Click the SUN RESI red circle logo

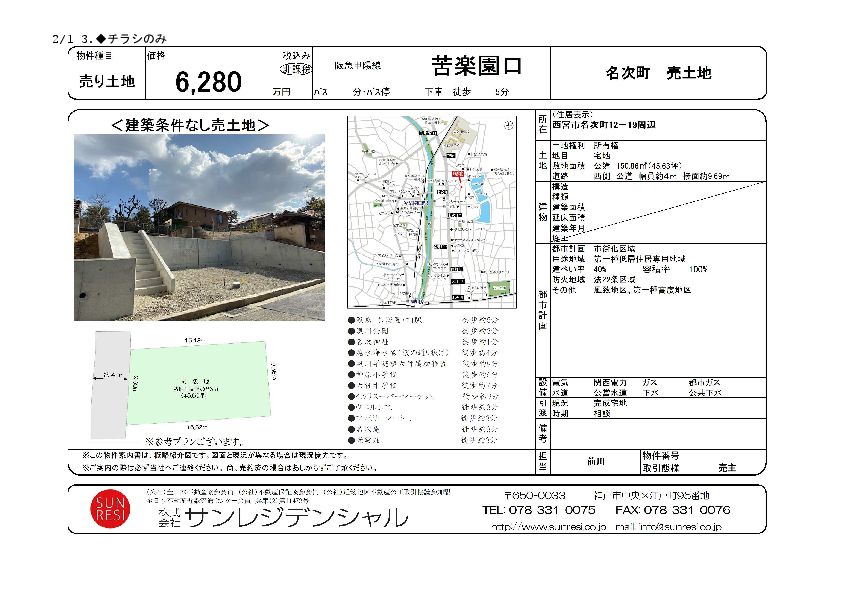pyautogui.click(x=109, y=510)
